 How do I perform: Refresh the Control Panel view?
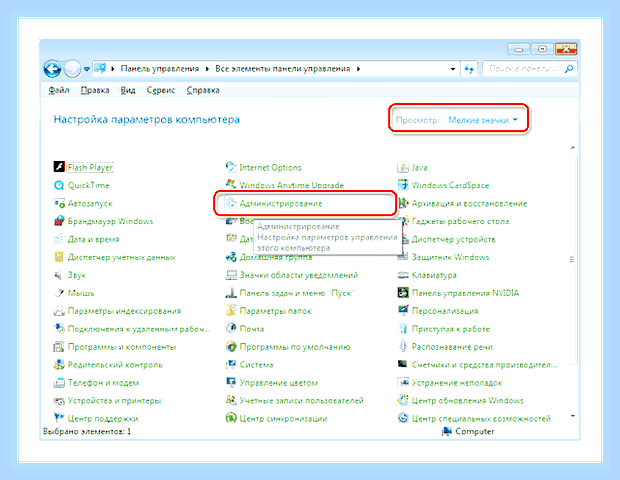coord(469,69)
